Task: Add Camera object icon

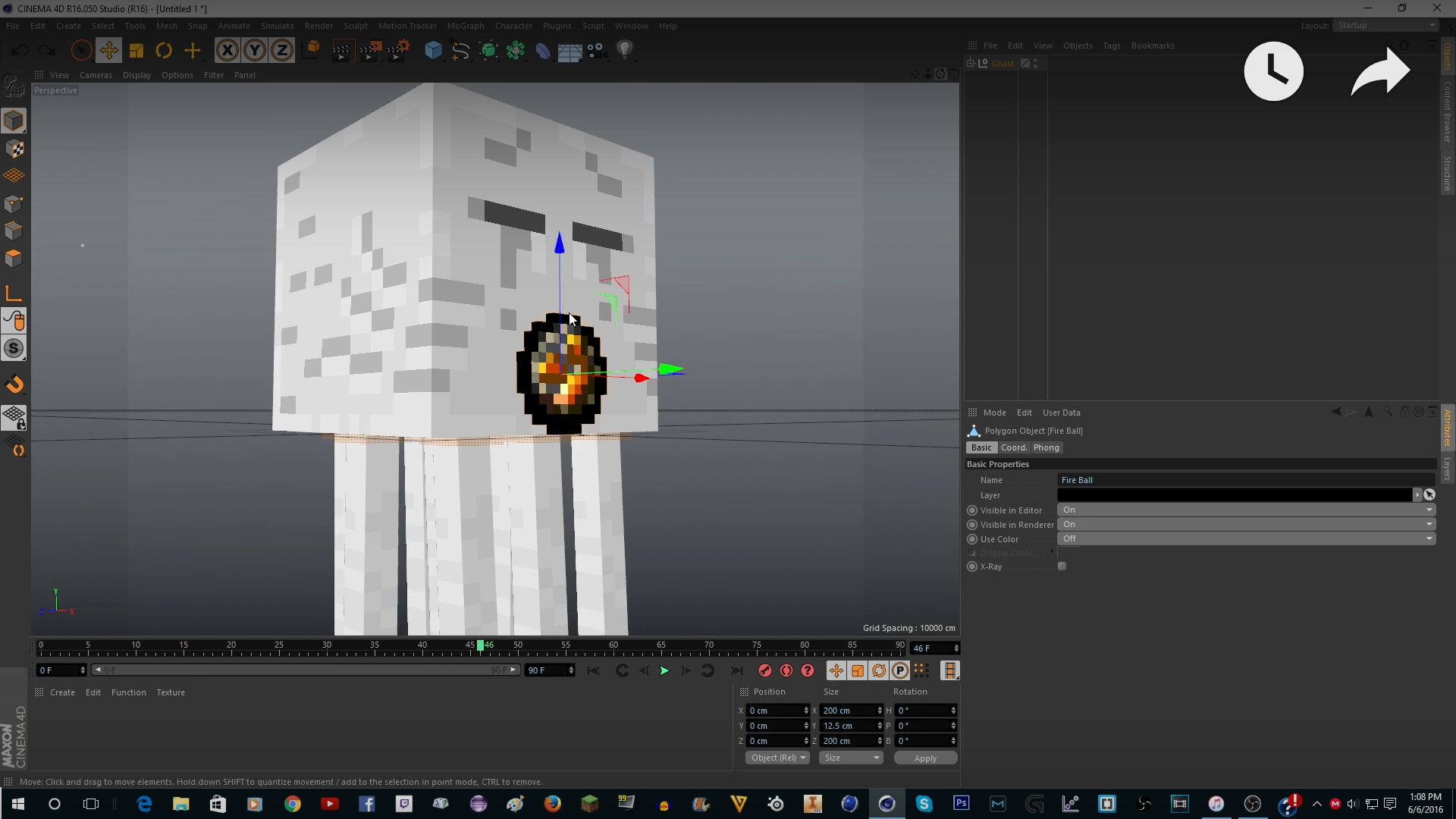Action: 598,51
